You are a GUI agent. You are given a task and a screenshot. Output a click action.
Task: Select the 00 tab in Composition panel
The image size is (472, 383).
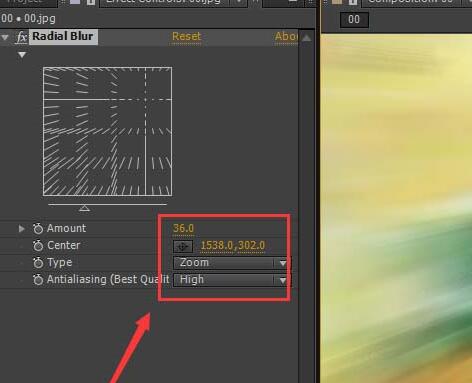(x=354, y=20)
